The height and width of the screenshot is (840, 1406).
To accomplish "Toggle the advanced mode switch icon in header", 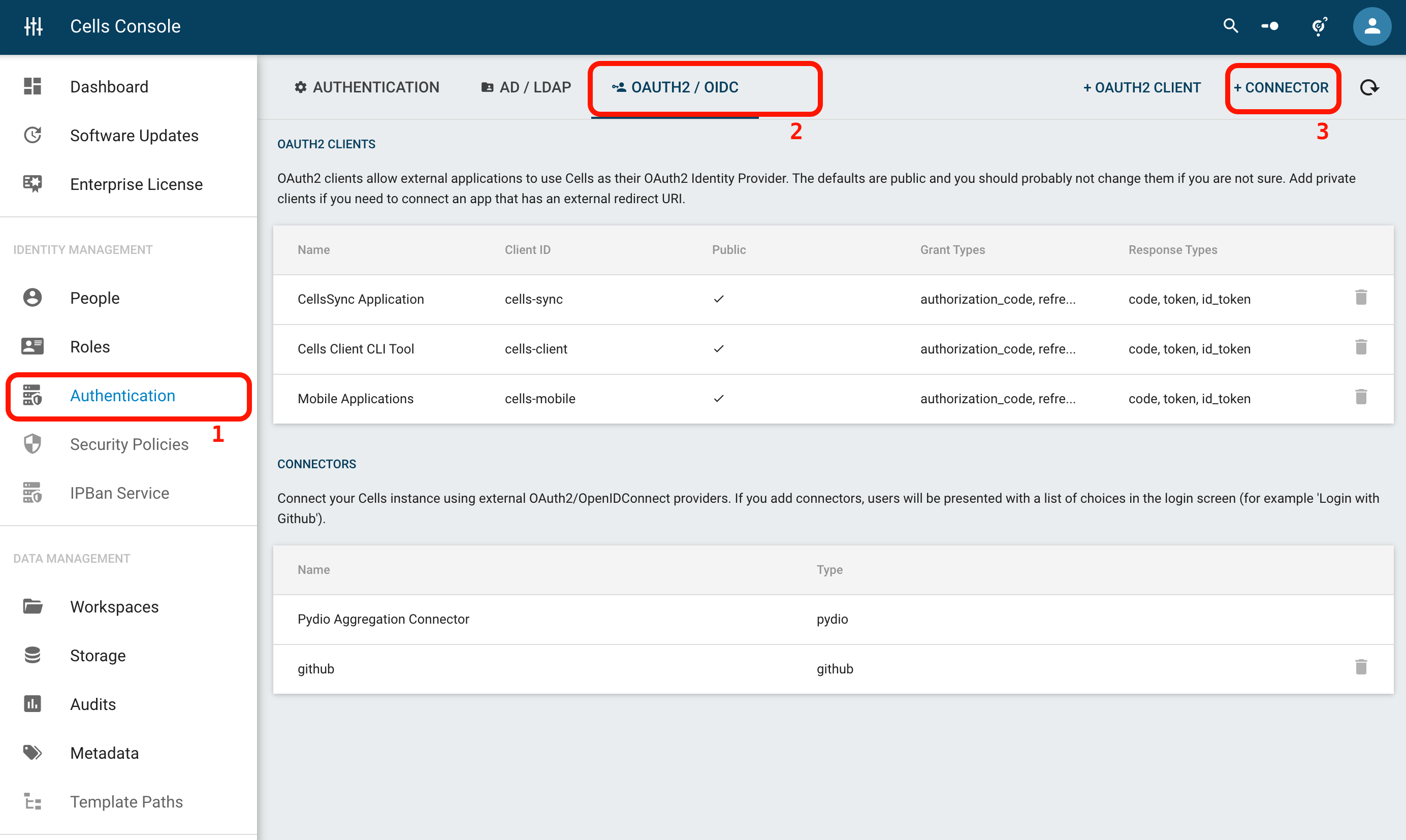I will coord(1269,26).
